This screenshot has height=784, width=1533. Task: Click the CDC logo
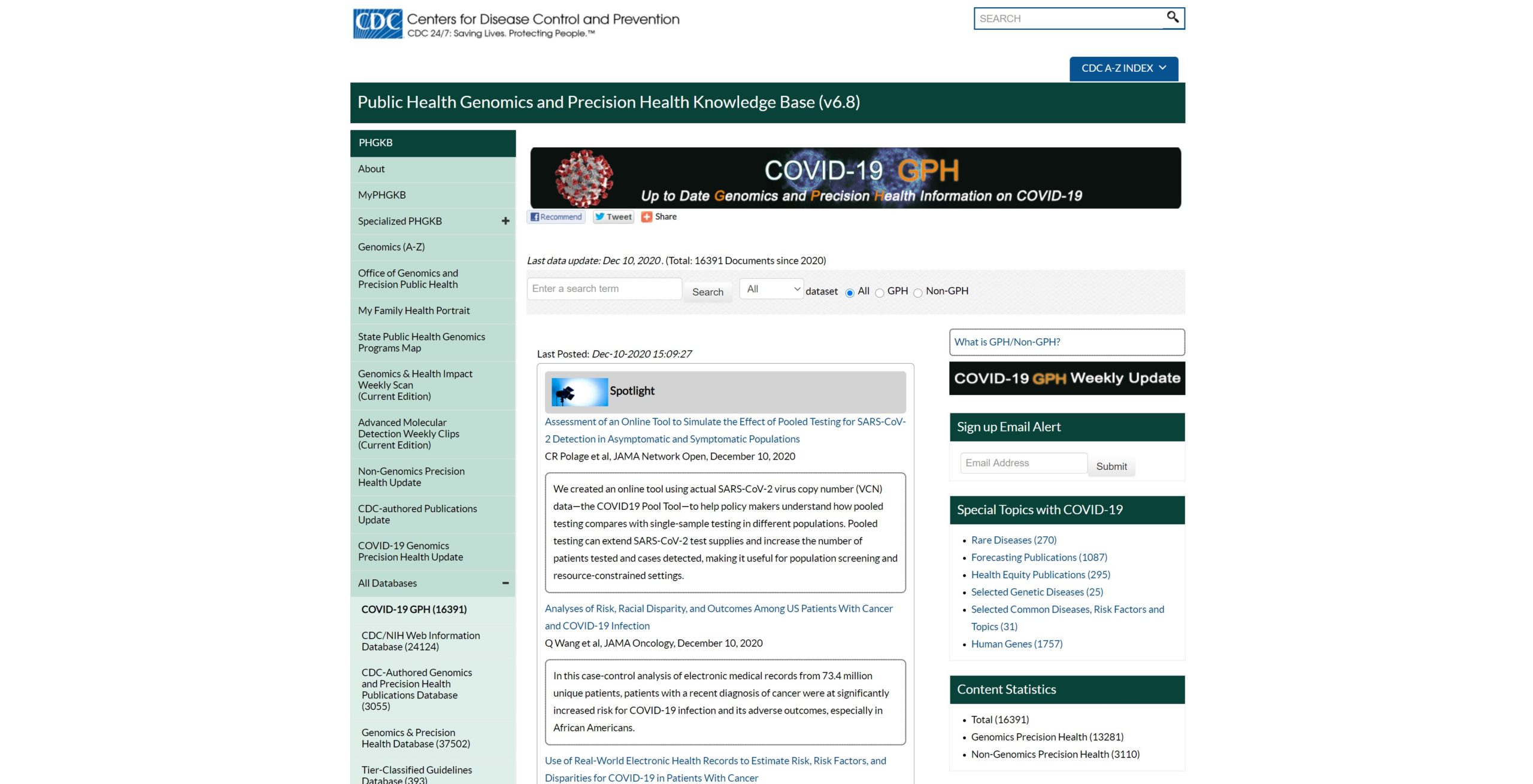(x=377, y=23)
